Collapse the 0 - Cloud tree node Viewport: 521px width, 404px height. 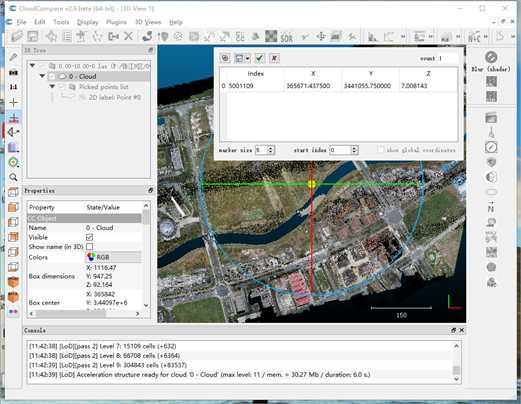[x=42, y=76]
